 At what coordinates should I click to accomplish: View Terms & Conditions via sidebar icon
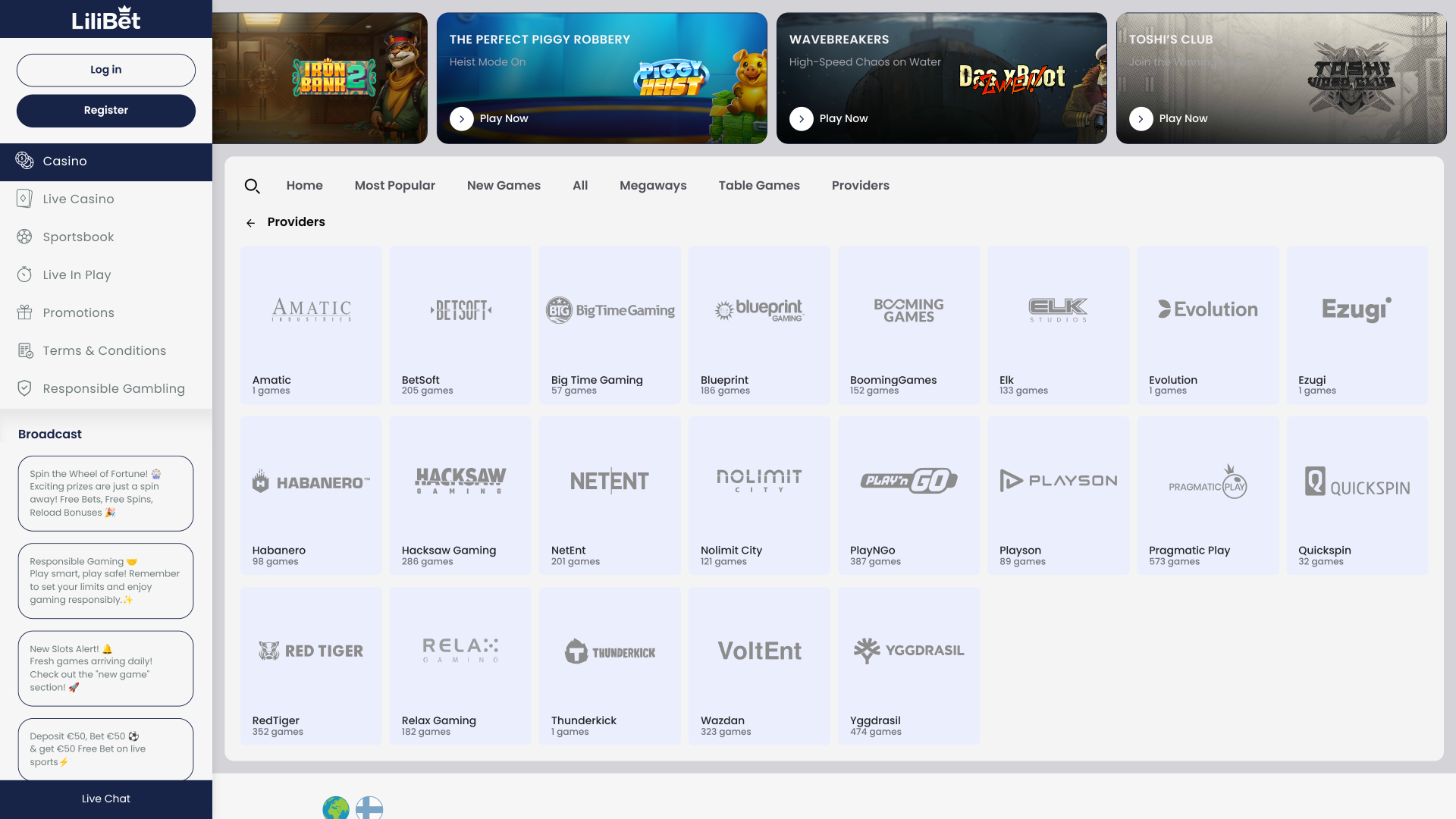point(24,350)
